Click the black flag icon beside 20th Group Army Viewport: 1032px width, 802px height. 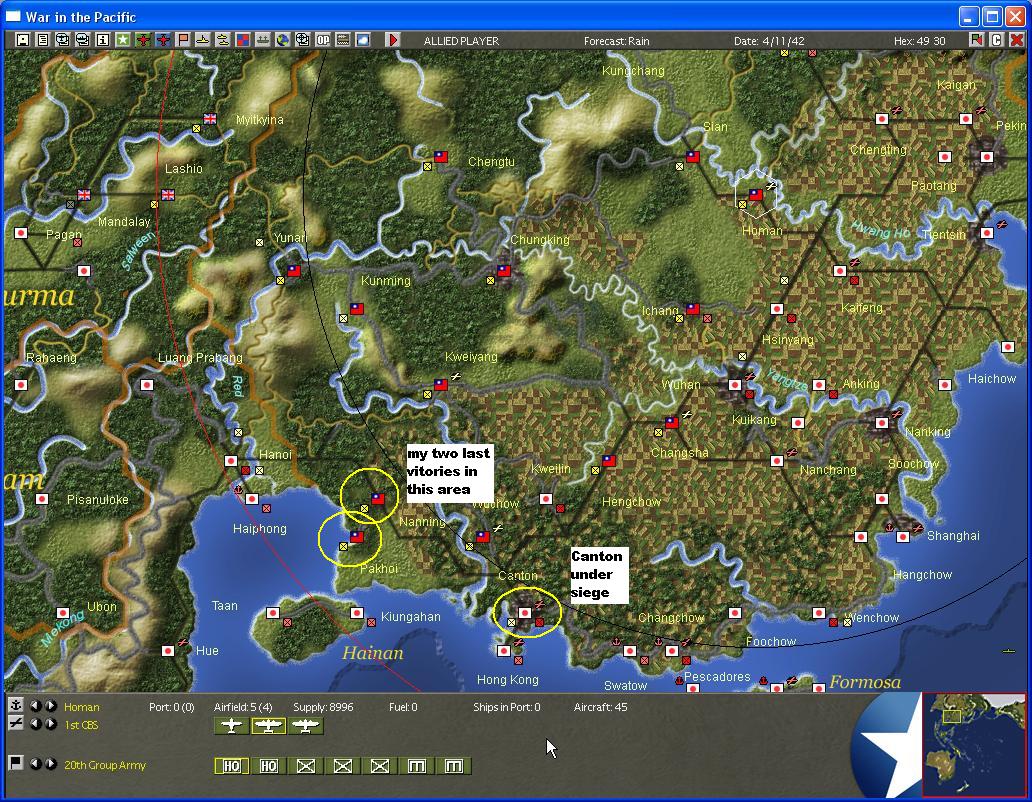16,763
